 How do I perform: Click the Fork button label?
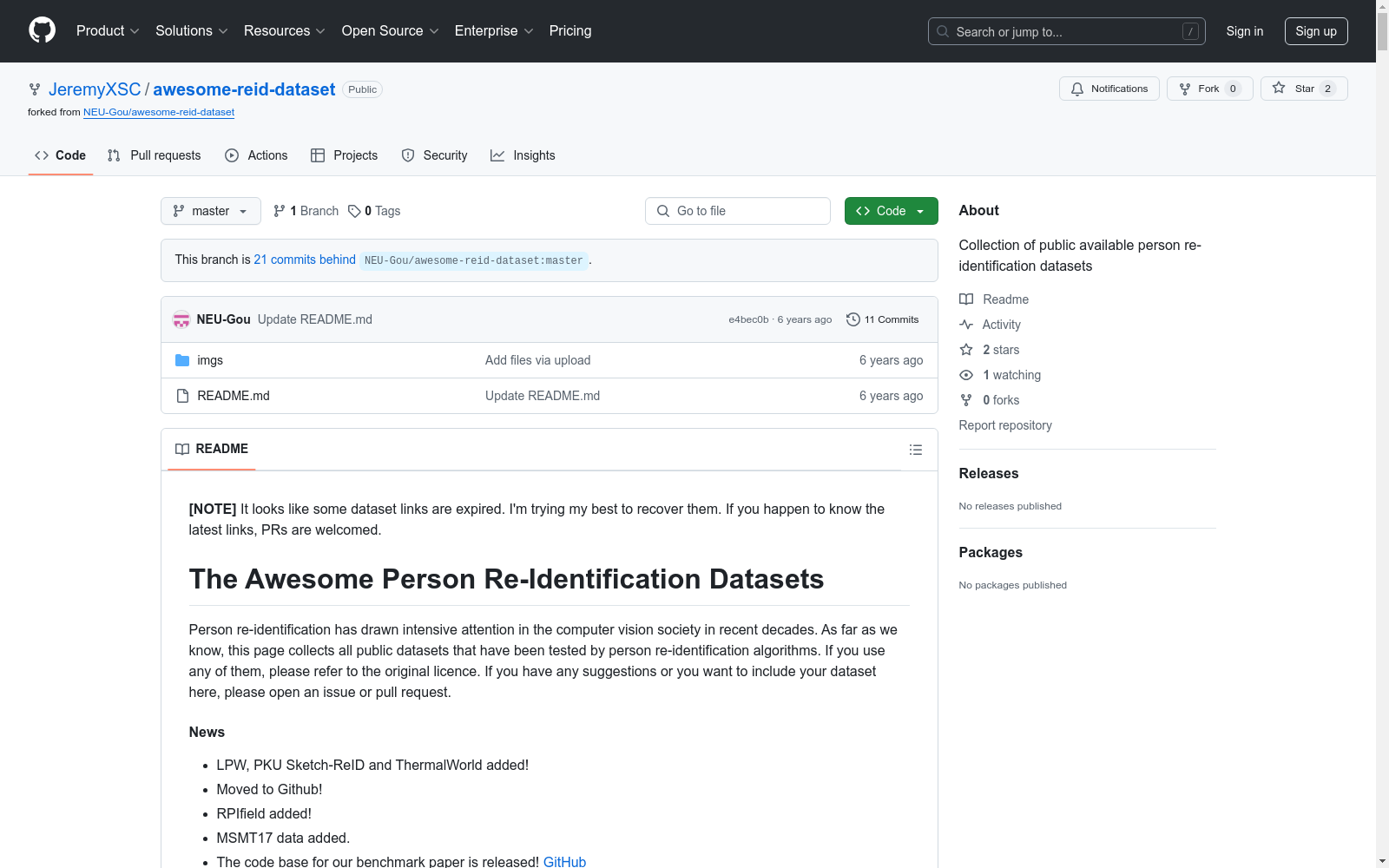(x=1208, y=89)
